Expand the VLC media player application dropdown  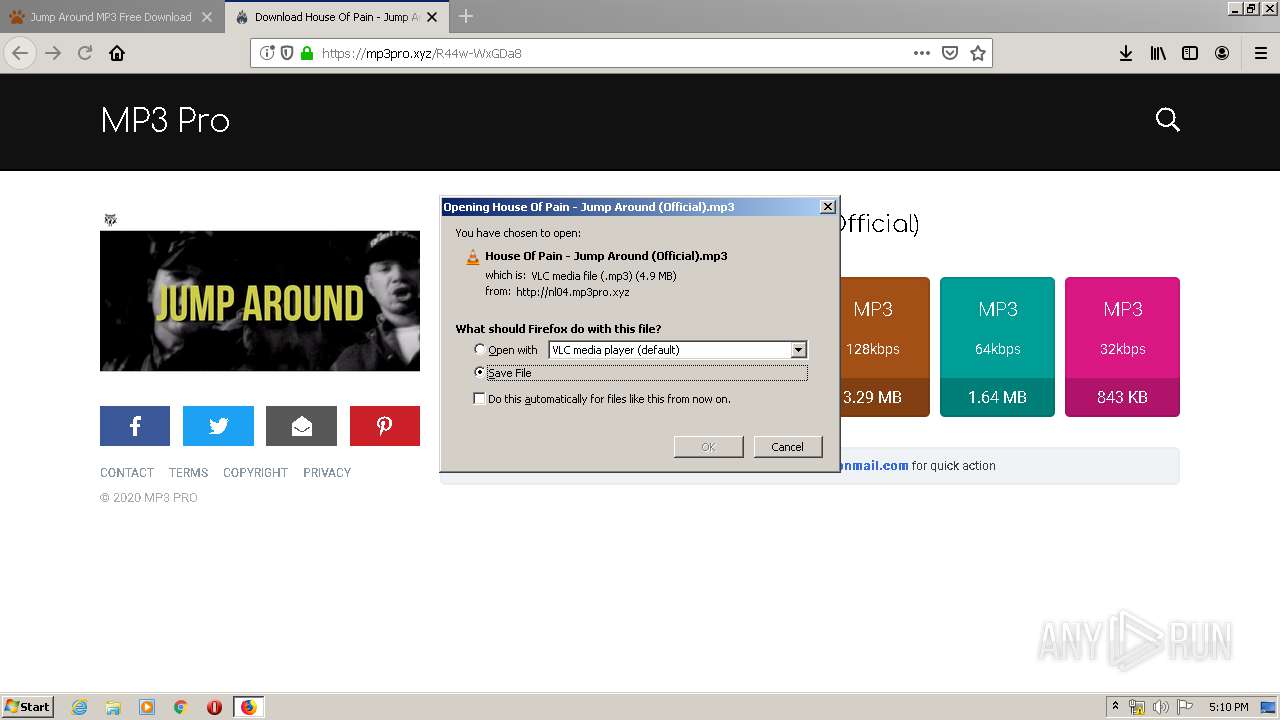pyautogui.click(x=798, y=350)
